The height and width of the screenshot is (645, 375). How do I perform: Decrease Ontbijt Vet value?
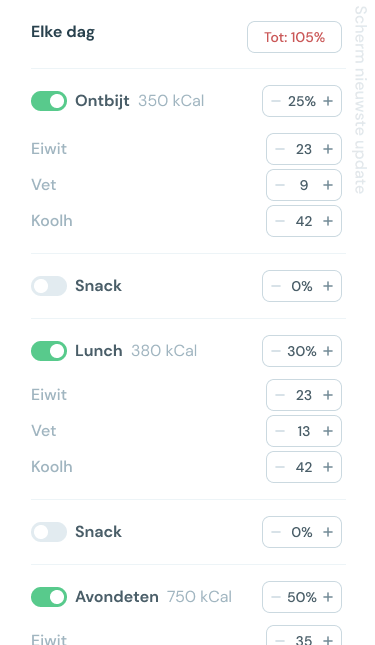(x=280, y=185)
